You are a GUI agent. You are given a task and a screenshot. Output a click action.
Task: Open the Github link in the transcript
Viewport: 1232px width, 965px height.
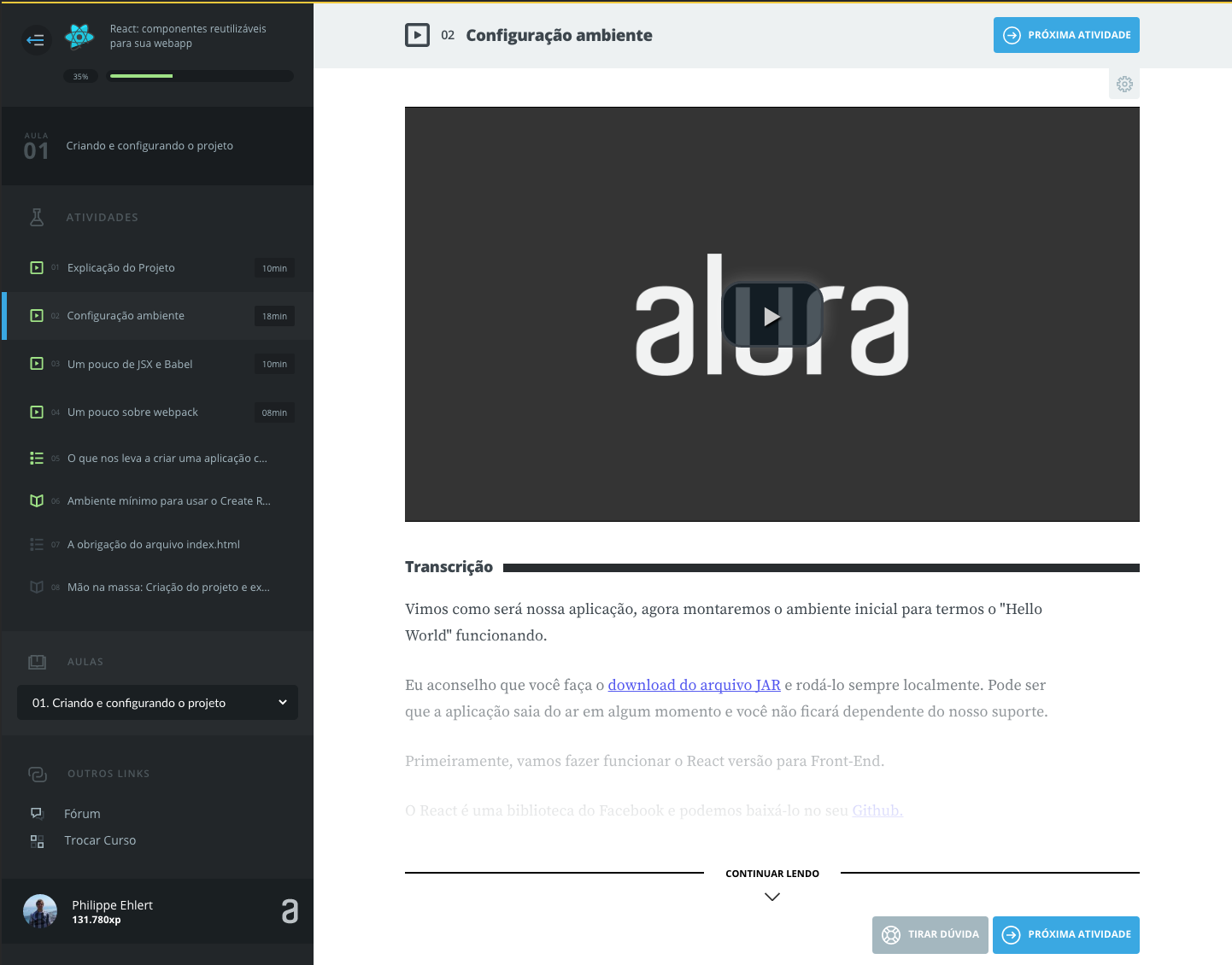click(877, 810)
